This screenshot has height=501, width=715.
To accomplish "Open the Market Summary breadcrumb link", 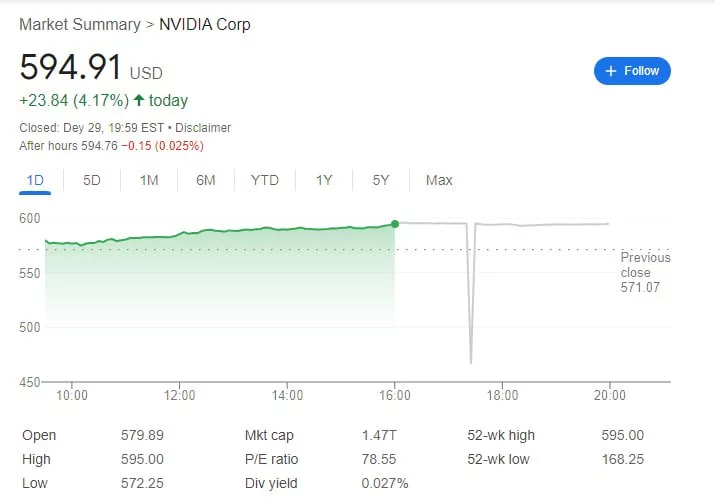I will pos(79,24).
